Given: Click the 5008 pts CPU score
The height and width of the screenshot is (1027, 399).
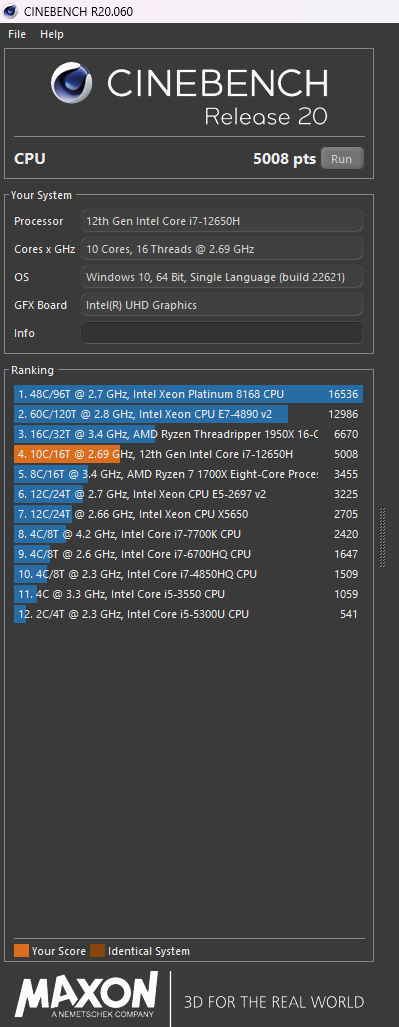Looking at the screenshot, I should point(284,159).
